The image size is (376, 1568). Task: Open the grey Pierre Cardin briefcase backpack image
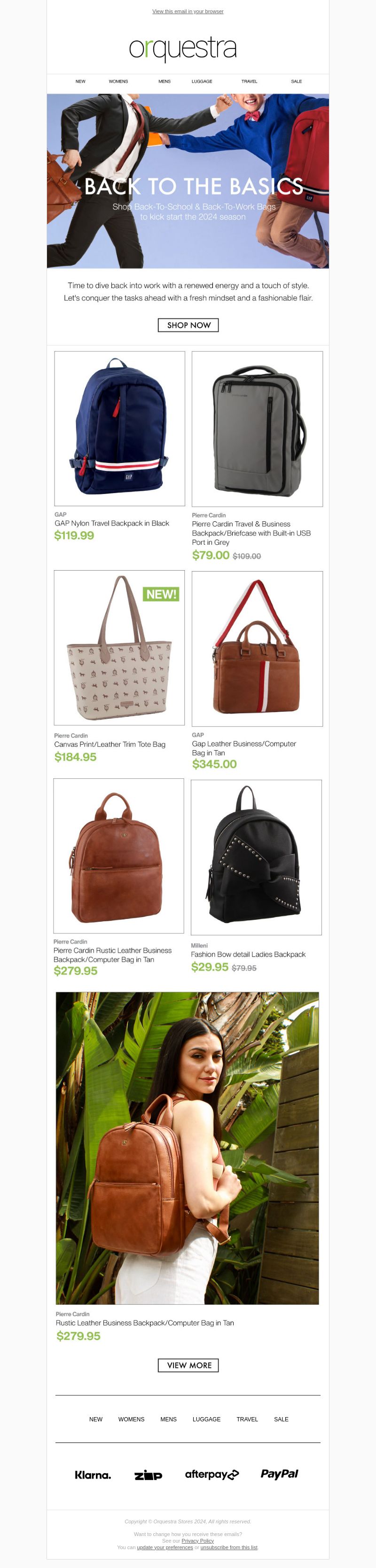point(258,429)
